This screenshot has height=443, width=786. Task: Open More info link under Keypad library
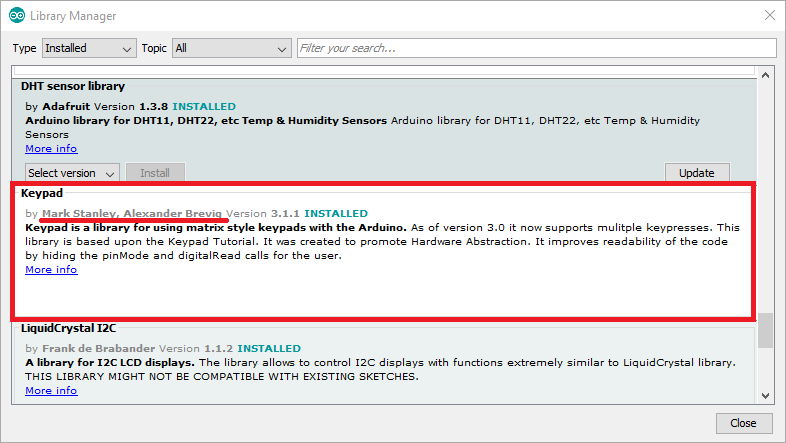[51, 270]
